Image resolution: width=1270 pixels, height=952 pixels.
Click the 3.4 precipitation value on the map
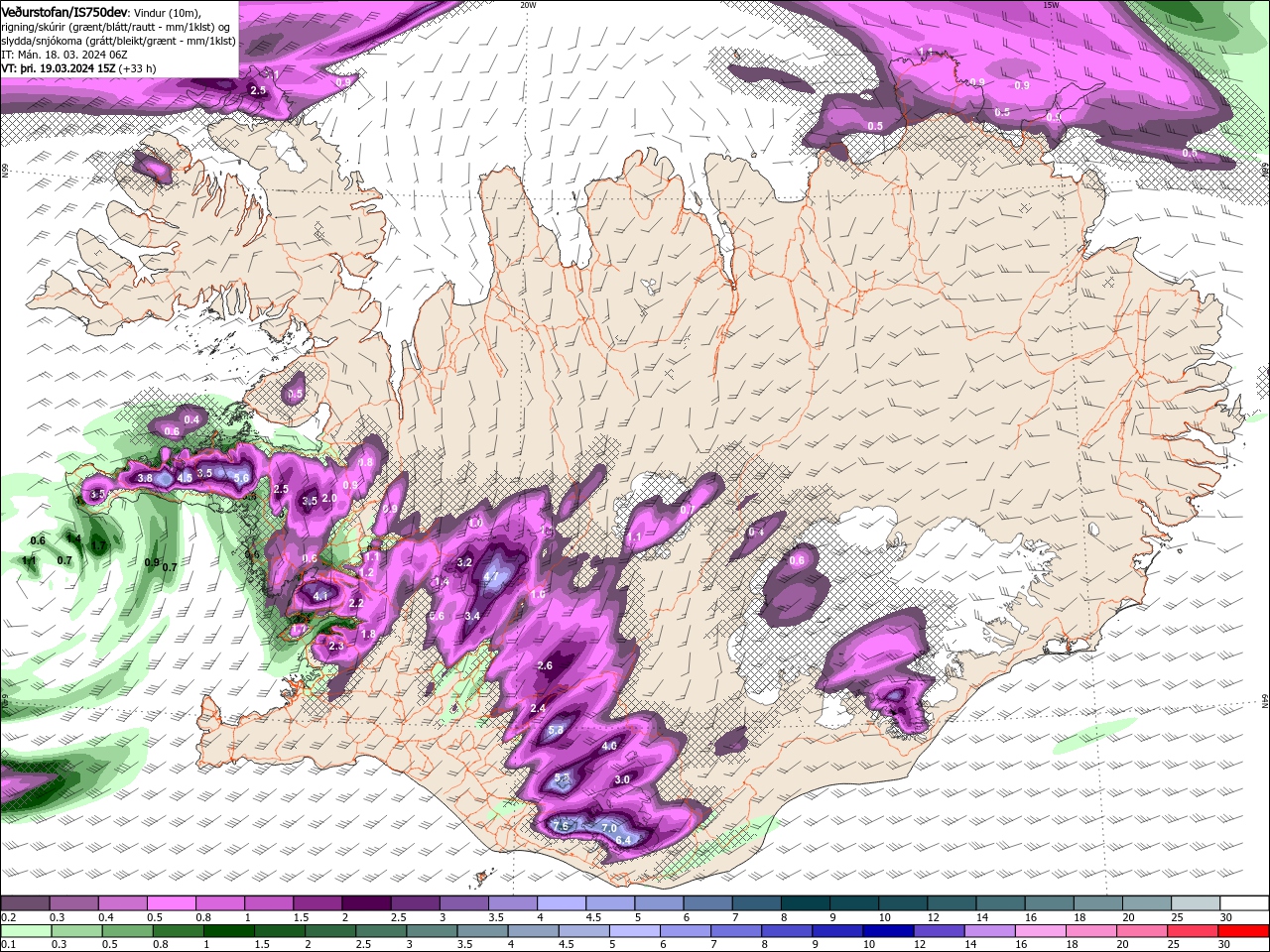pyautogui.click(x=472, y=616)
